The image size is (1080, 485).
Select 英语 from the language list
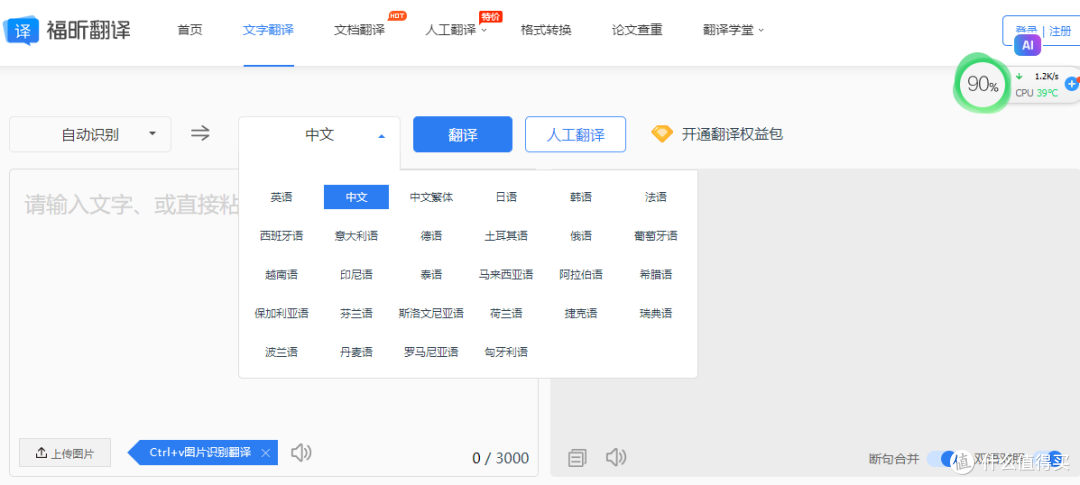click(282, 197)
